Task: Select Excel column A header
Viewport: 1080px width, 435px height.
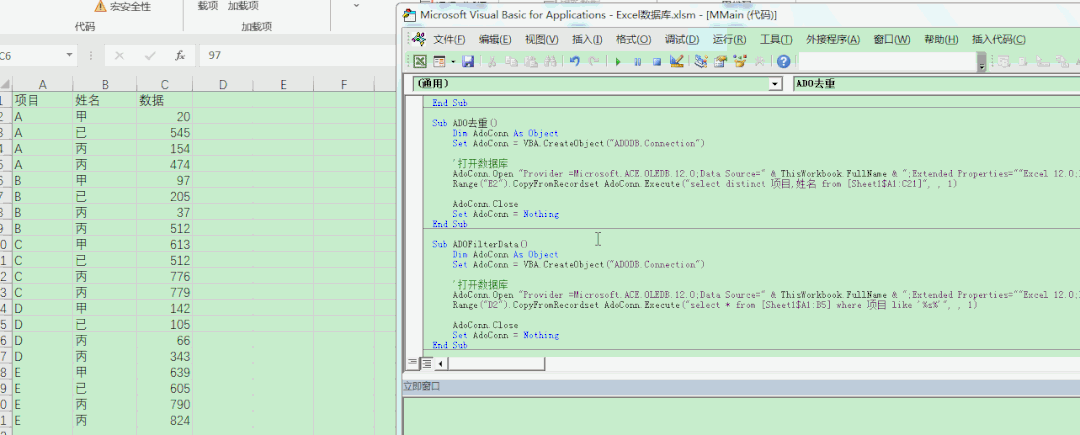Action: point(42,85)
